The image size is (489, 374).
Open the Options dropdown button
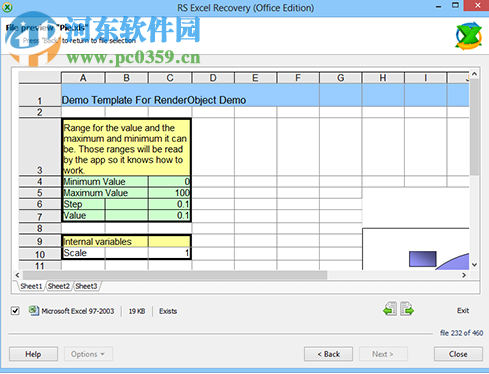88,354
